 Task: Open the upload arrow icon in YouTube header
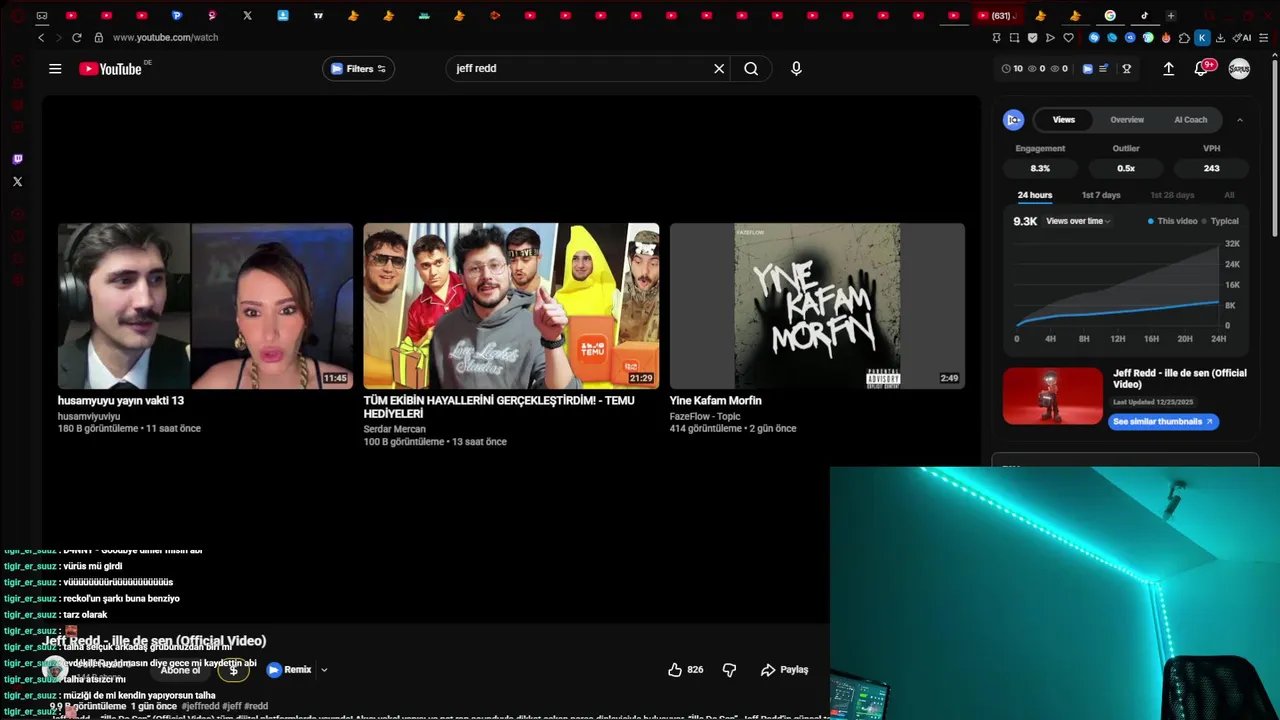1168,69
